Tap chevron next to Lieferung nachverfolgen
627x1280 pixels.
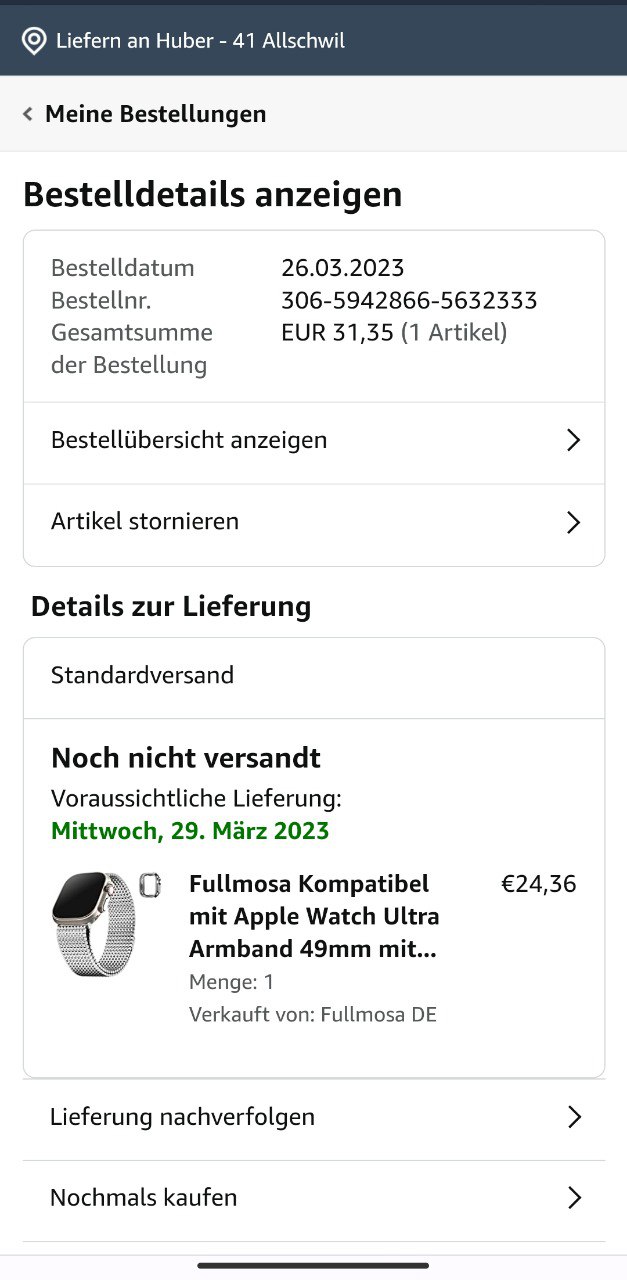click(574, 1117)
